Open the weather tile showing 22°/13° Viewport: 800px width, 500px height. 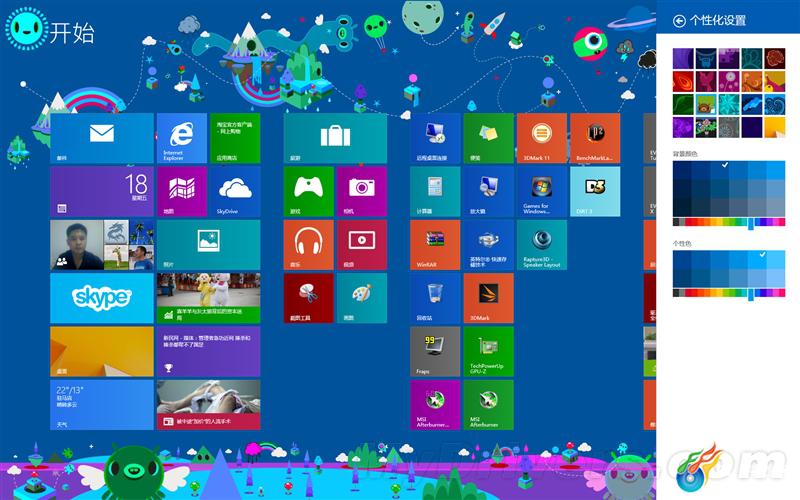point(102,405)
